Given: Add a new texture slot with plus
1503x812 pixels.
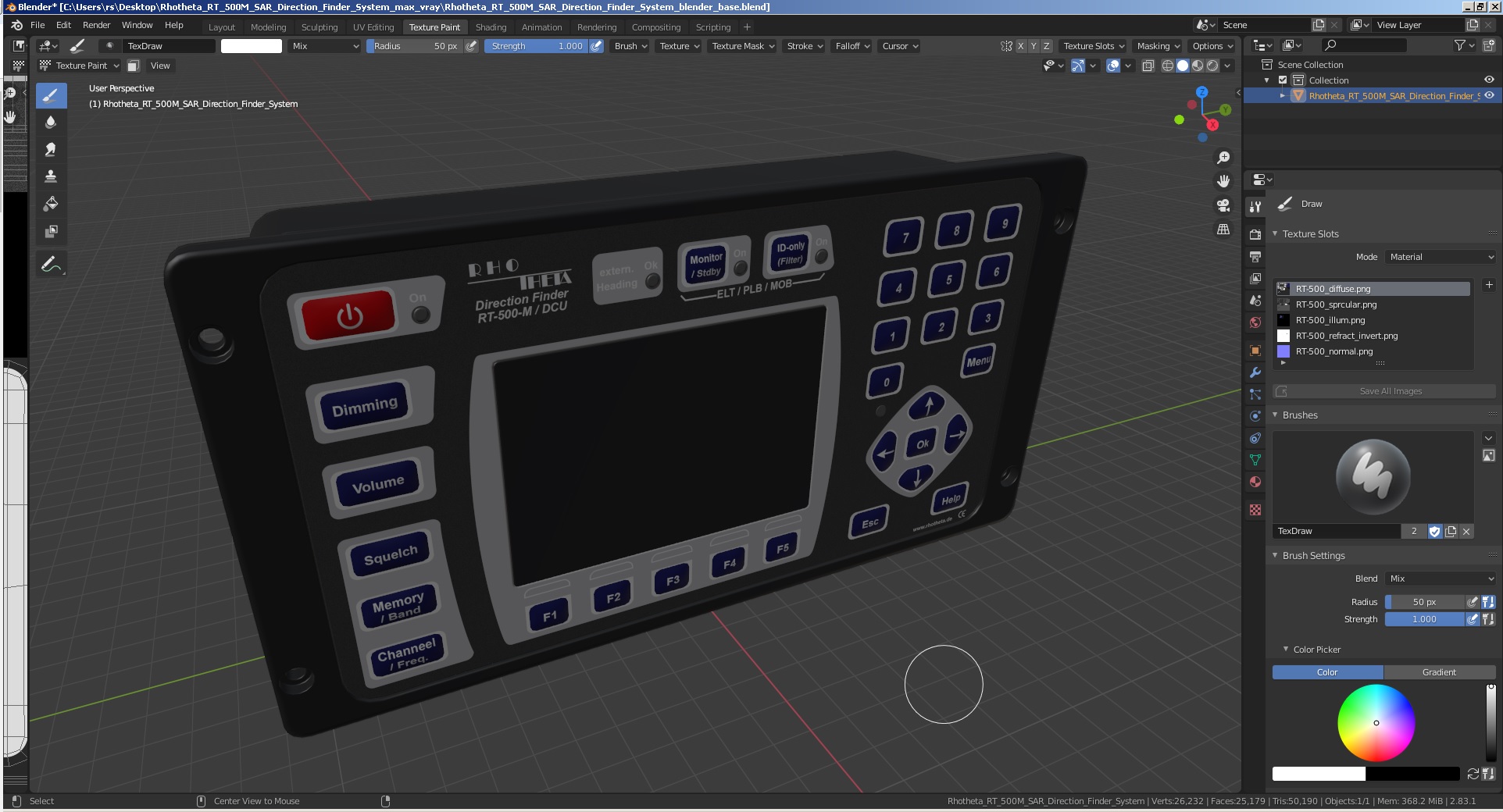Looking at the screenshot, I should click(1489, 285).
